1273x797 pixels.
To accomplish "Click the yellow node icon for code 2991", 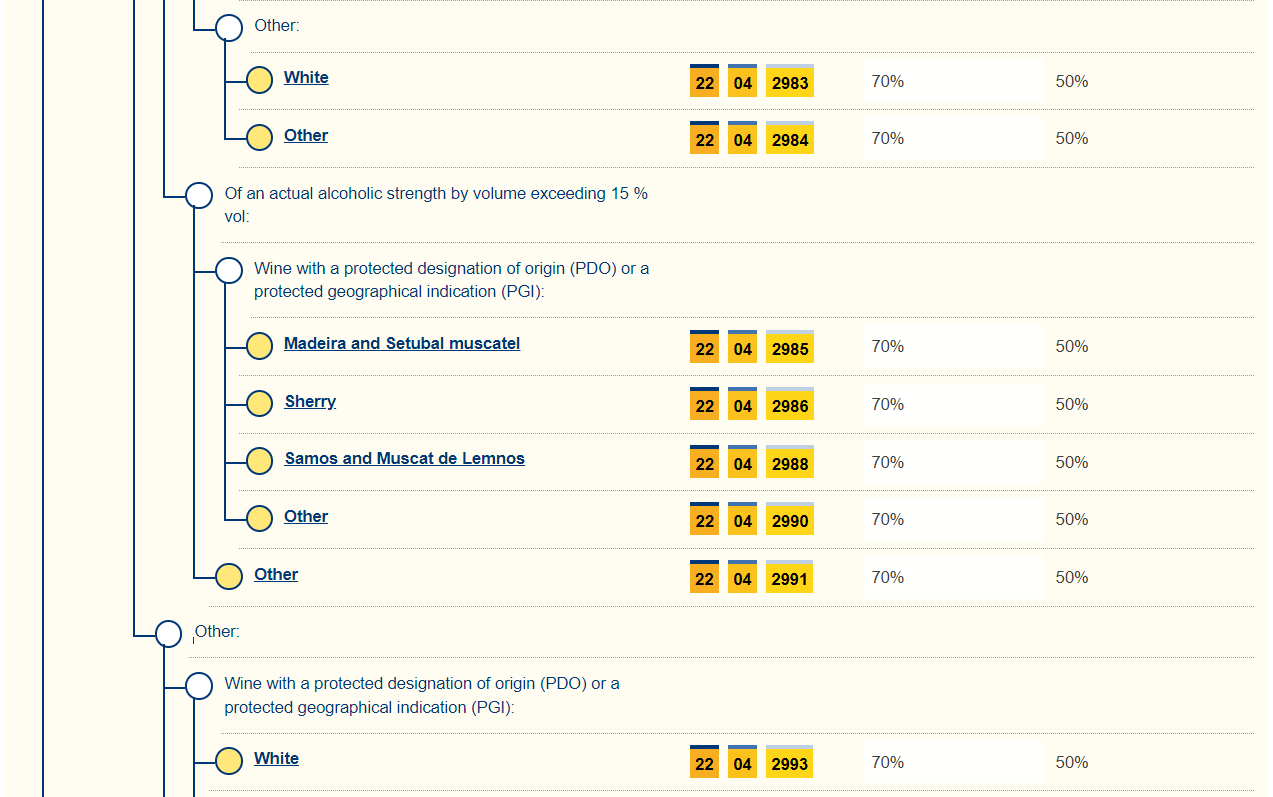I will [229, 576].
